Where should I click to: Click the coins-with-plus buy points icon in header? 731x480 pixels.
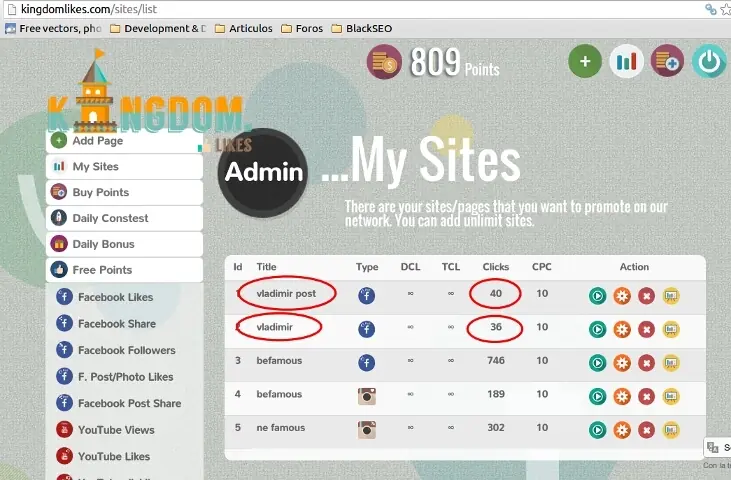(x=667, y=61)
